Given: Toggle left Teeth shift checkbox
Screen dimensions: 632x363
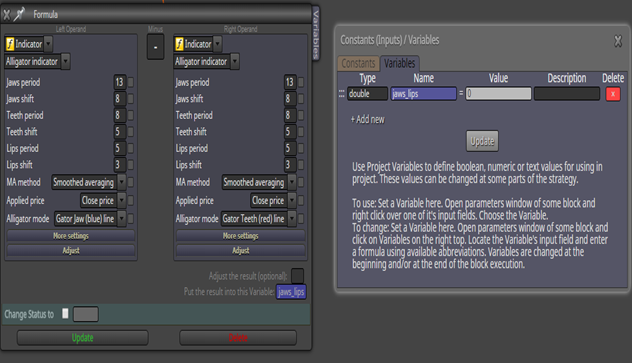Looking at the screenshot, I should (130, 132).
